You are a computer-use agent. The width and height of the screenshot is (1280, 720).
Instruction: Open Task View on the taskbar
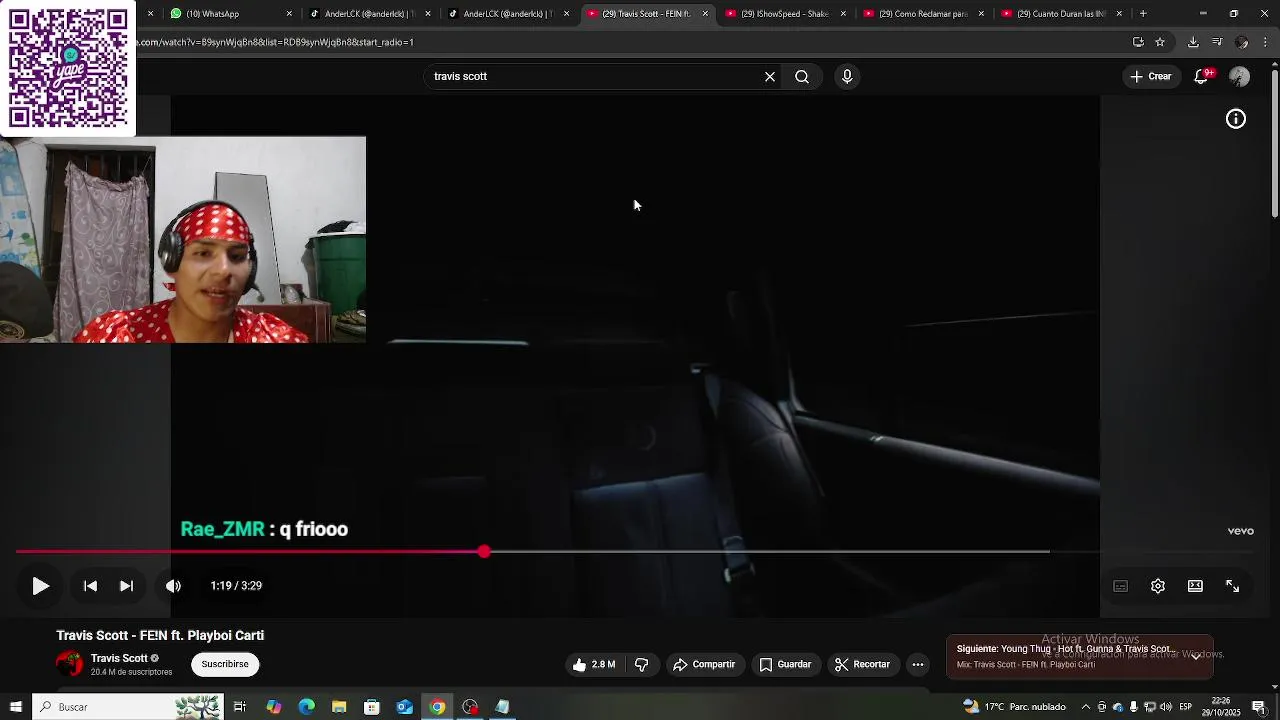(x=240, y=707)
